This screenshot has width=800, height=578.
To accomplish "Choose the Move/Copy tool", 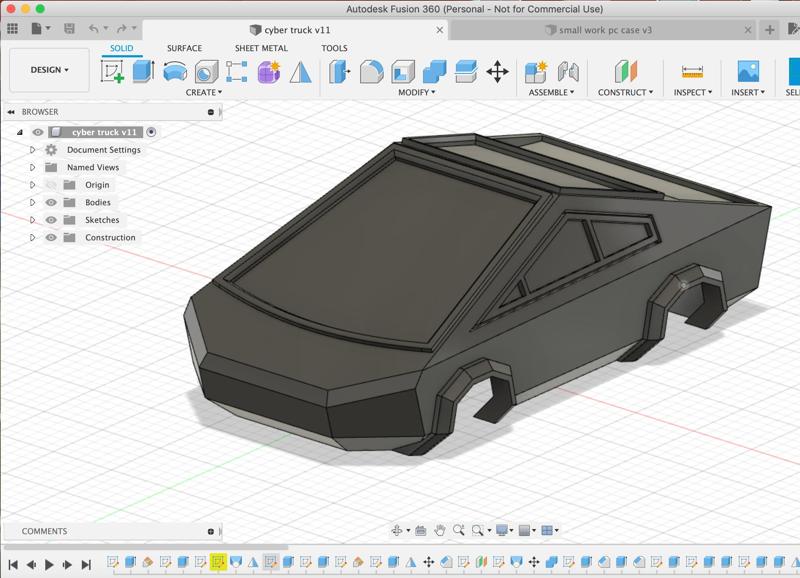I will [497, 71].
